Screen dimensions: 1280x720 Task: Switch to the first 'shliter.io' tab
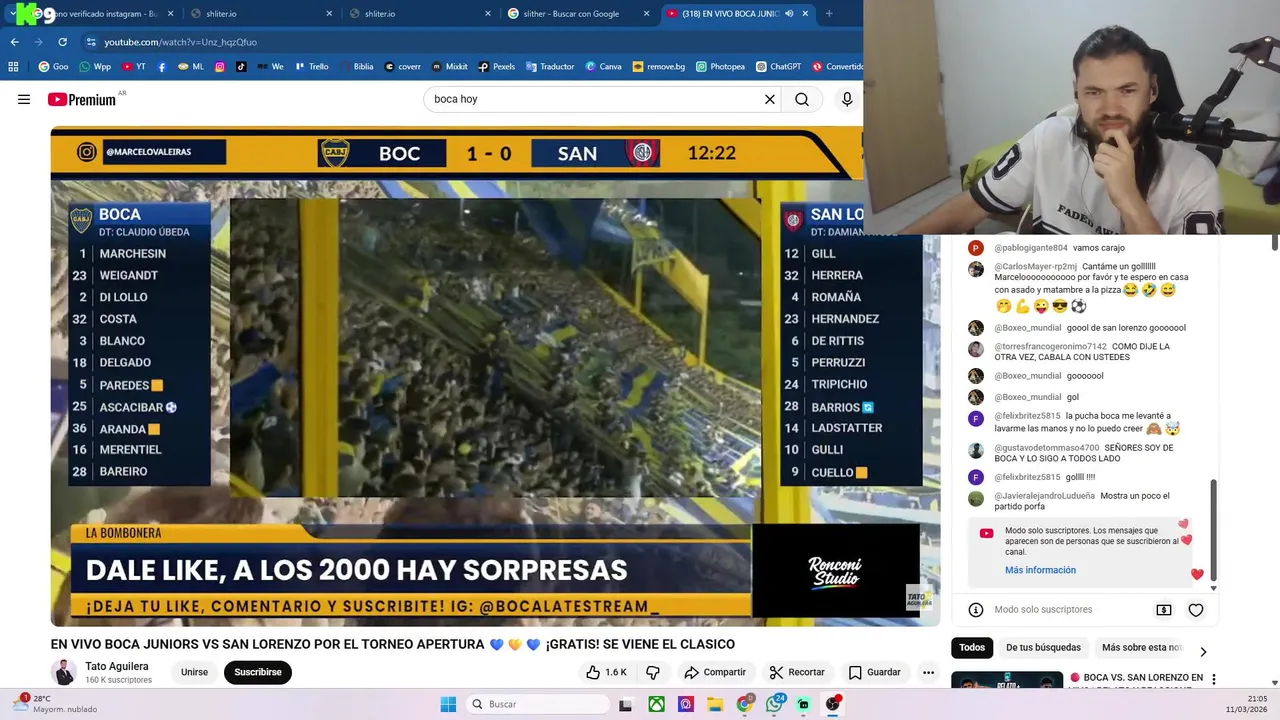click(x=260, y=14)
